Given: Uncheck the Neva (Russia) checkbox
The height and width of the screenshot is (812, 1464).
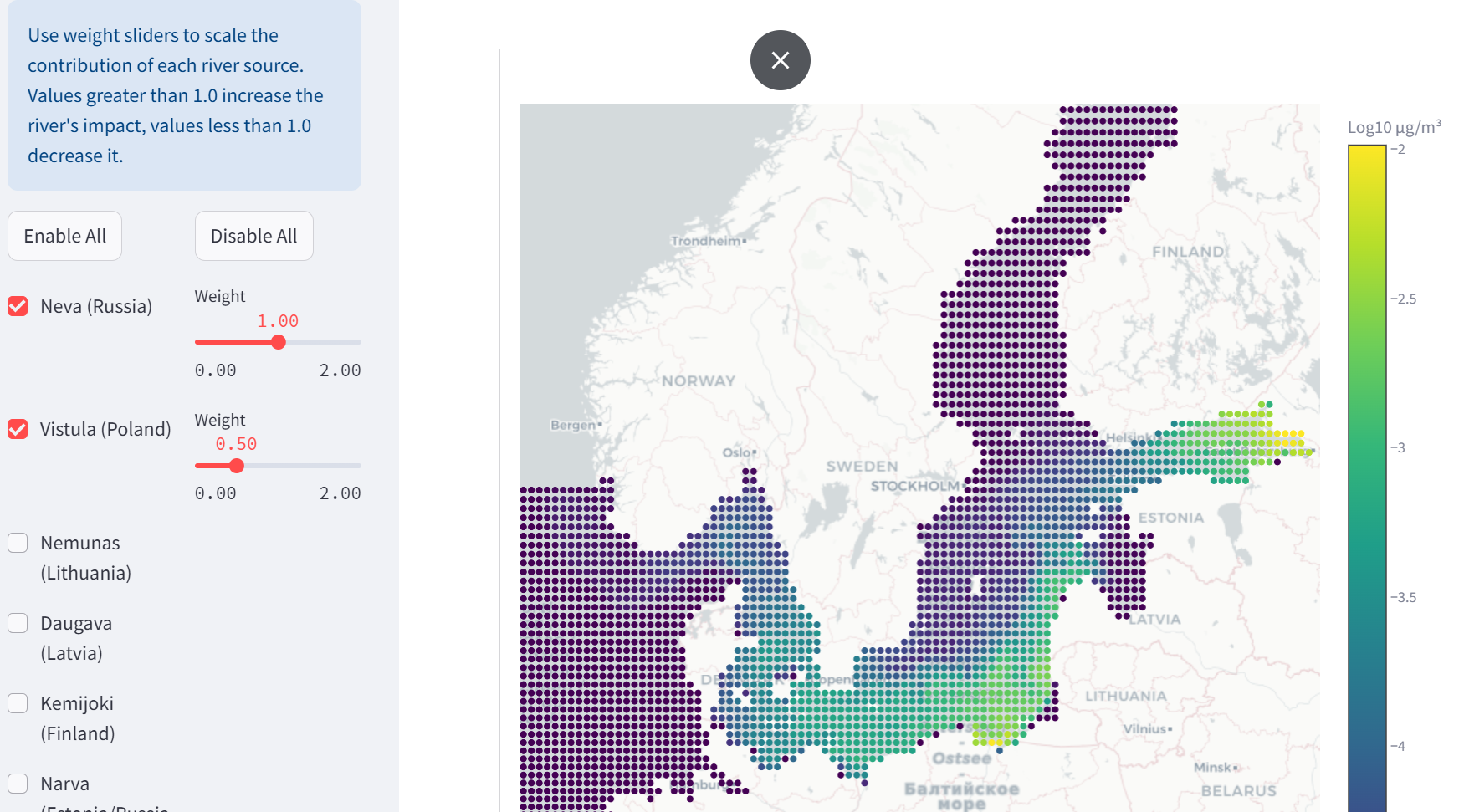Looking at the screenshot, I should (x=18, y=306).
